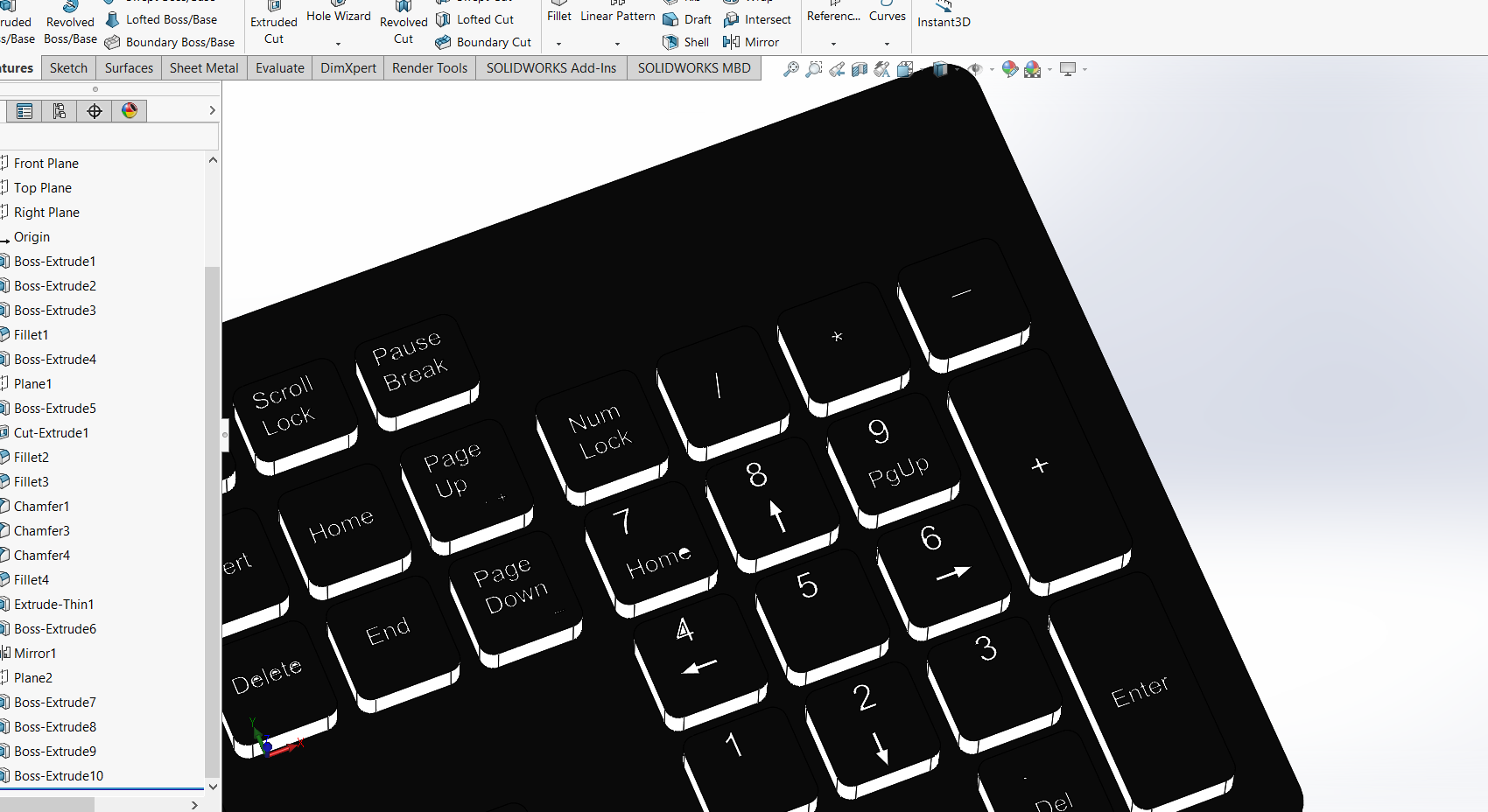Image resolution: width=1488 pixels, height=812 pixels.
Task: Select the Boss-Extrude1 feature
Action: click(x=54, y=262)
